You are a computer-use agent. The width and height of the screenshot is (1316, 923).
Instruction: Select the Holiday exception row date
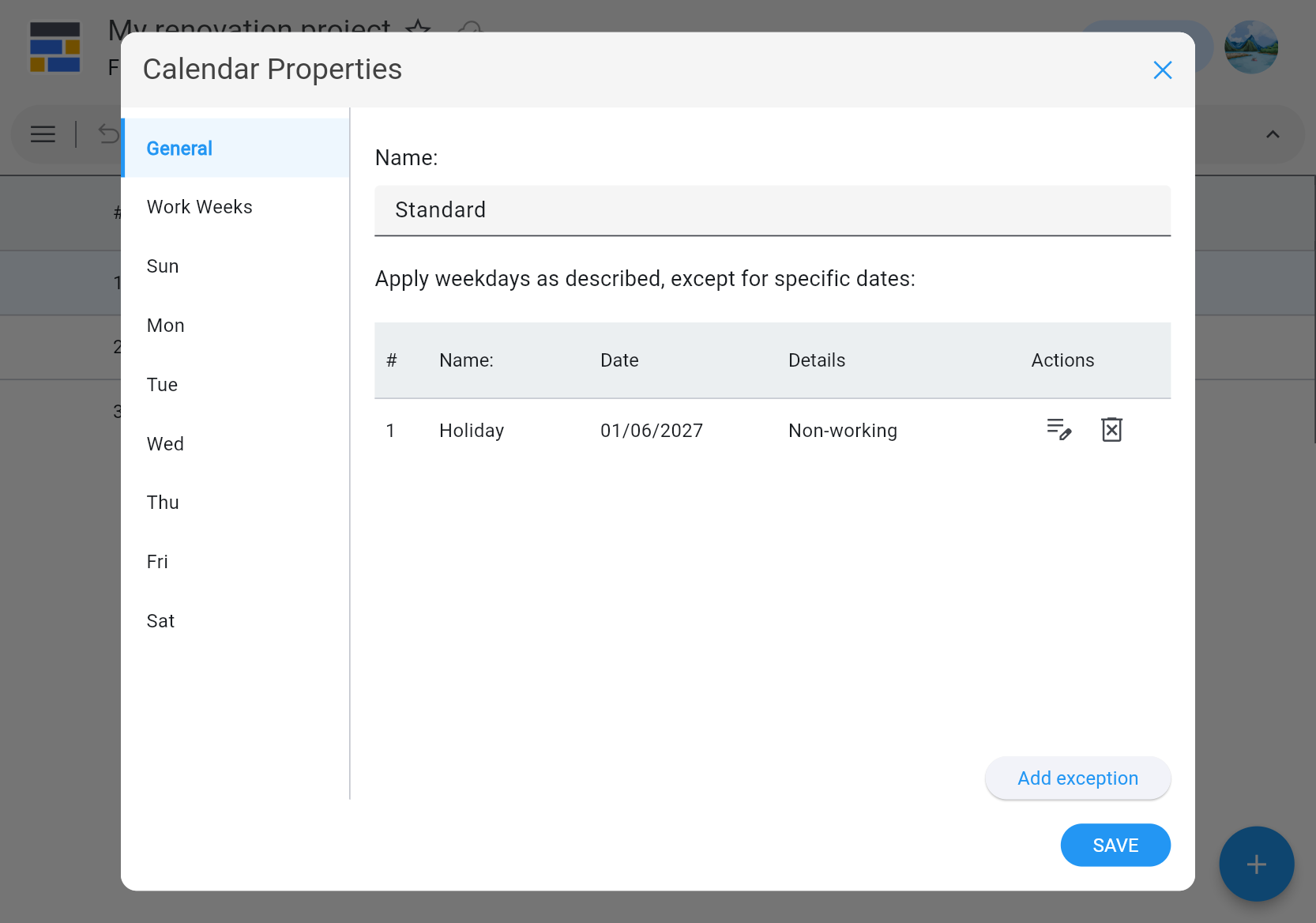pyautogui.click(x=651, y=431)
